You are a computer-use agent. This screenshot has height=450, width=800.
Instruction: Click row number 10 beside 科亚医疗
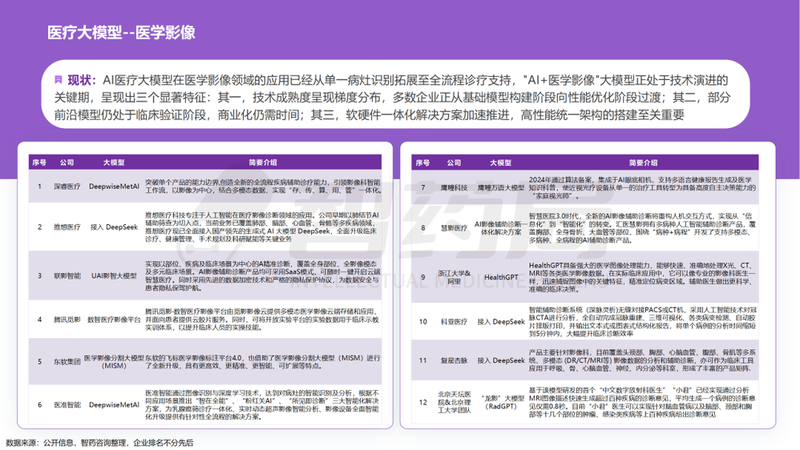[x=422, y=322]
